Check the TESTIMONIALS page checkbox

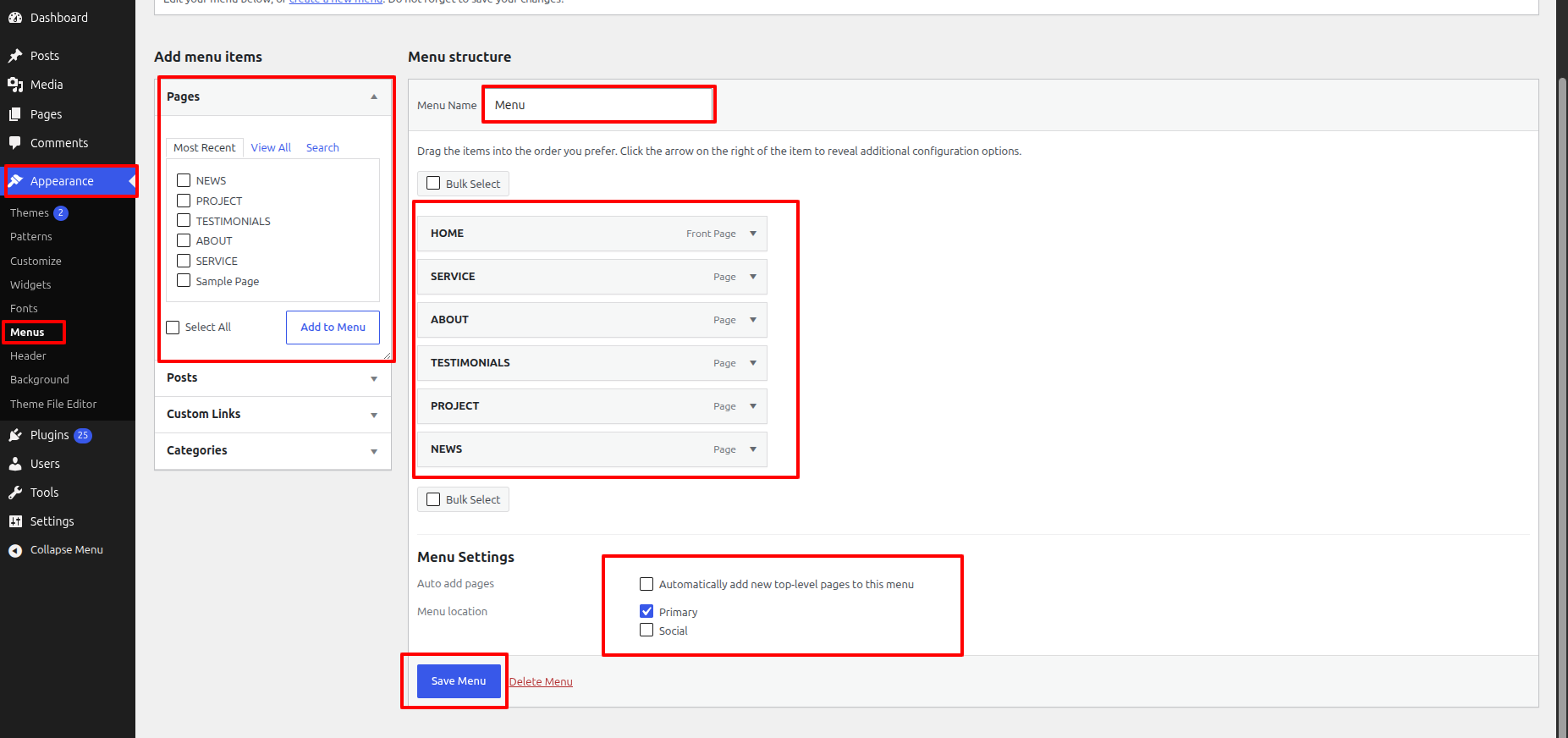[x=184, y=220]
